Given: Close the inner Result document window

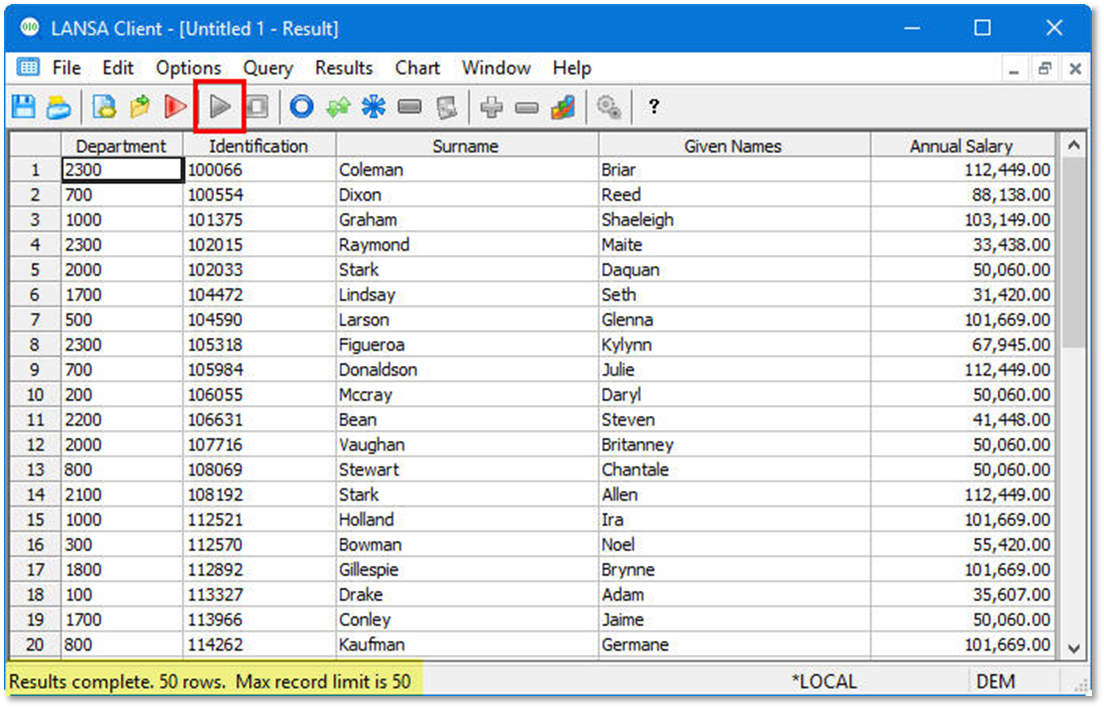Looking at the screenshot, I should (1075, 69).
